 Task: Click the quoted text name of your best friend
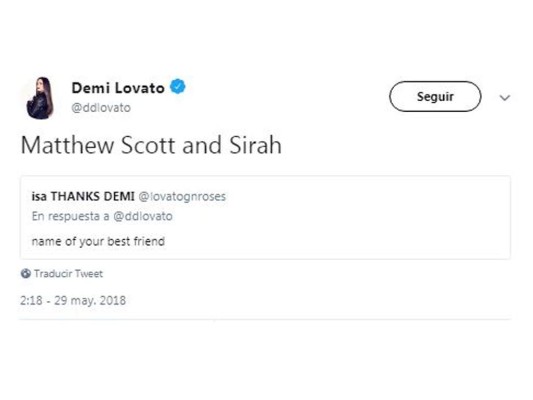tap(98, 242)
